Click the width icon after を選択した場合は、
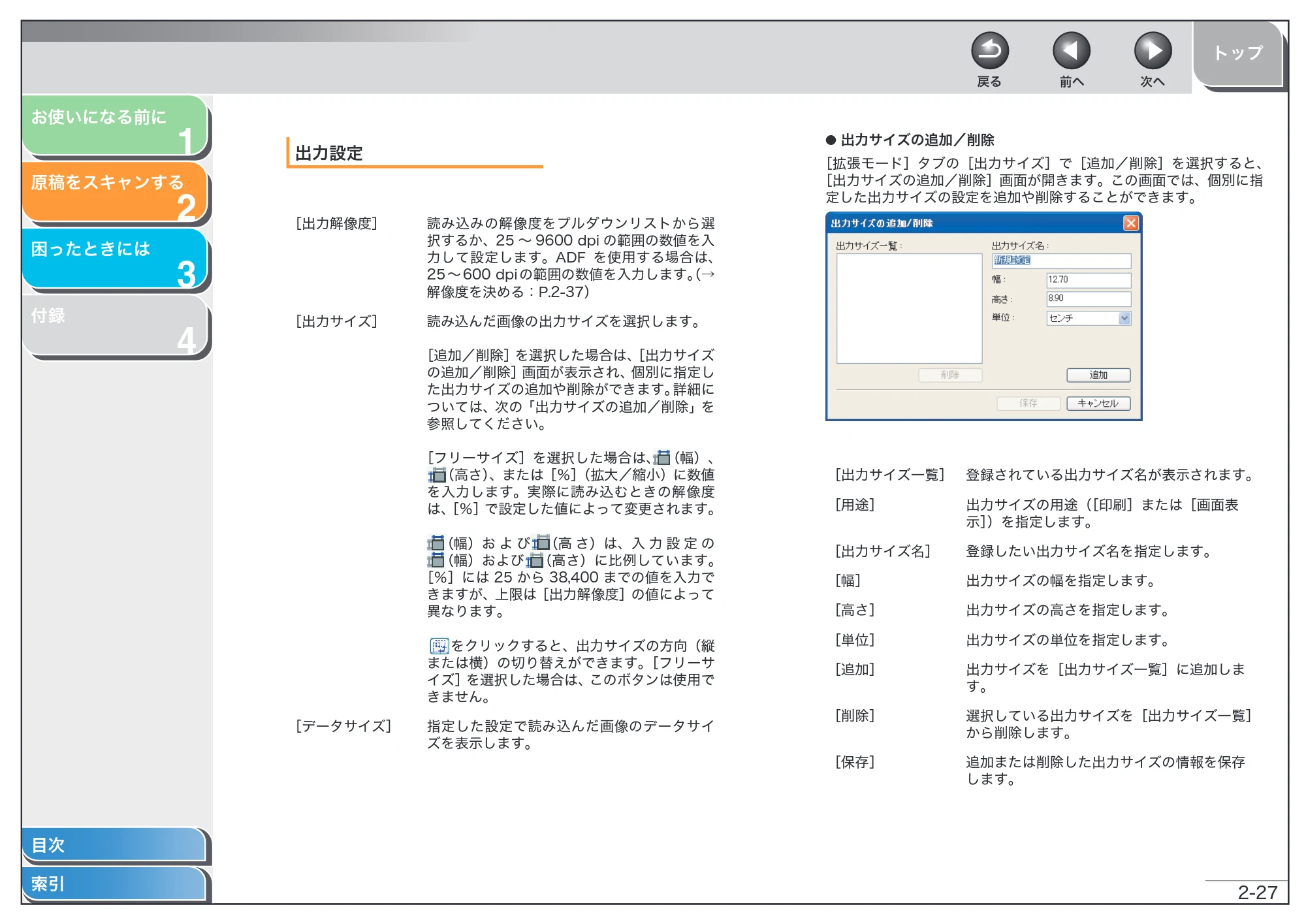The image size is (1306, 924). (662, 458)
